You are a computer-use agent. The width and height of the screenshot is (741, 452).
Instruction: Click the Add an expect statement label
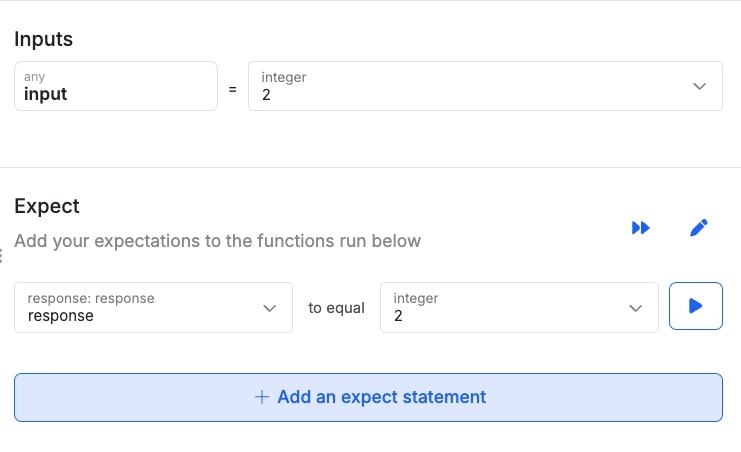[381, 397]
